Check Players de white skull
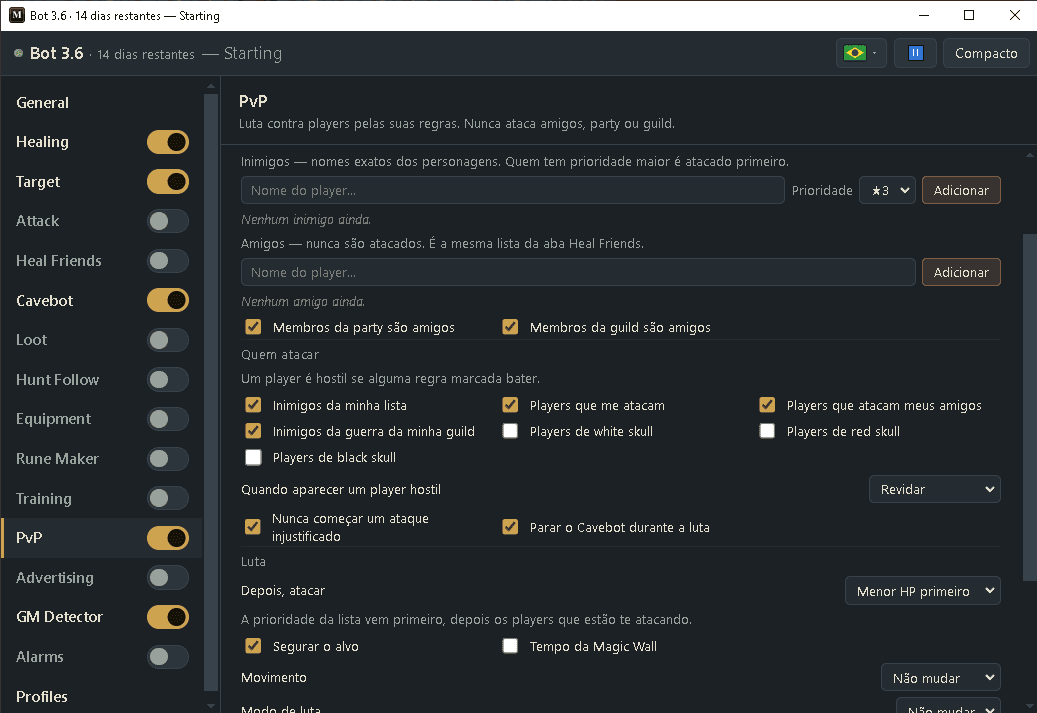This screenshot has height=713, width=1037. pyautogui.click(x=510, y=431)
